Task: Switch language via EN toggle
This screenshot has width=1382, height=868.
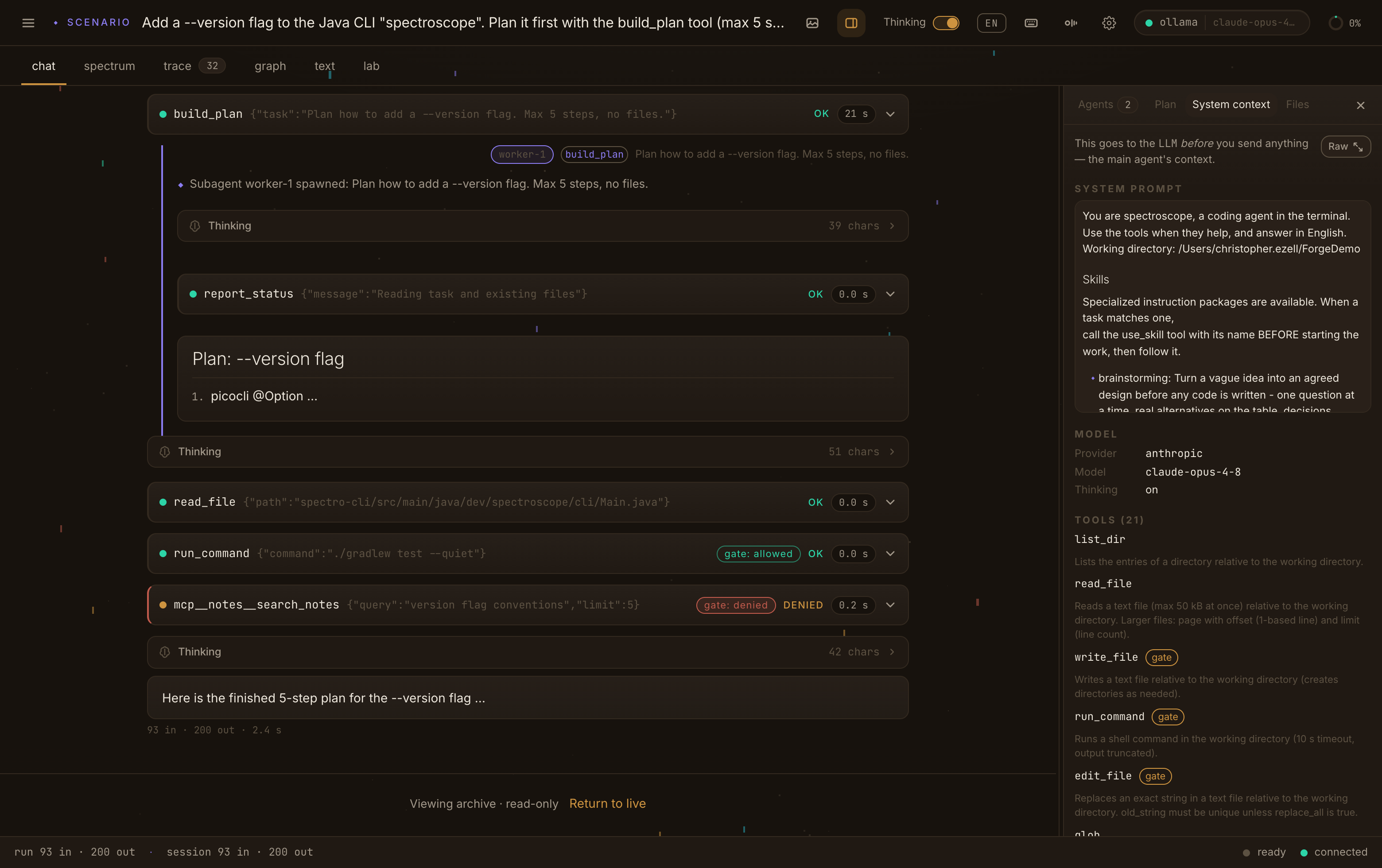Action: point(991,23)
